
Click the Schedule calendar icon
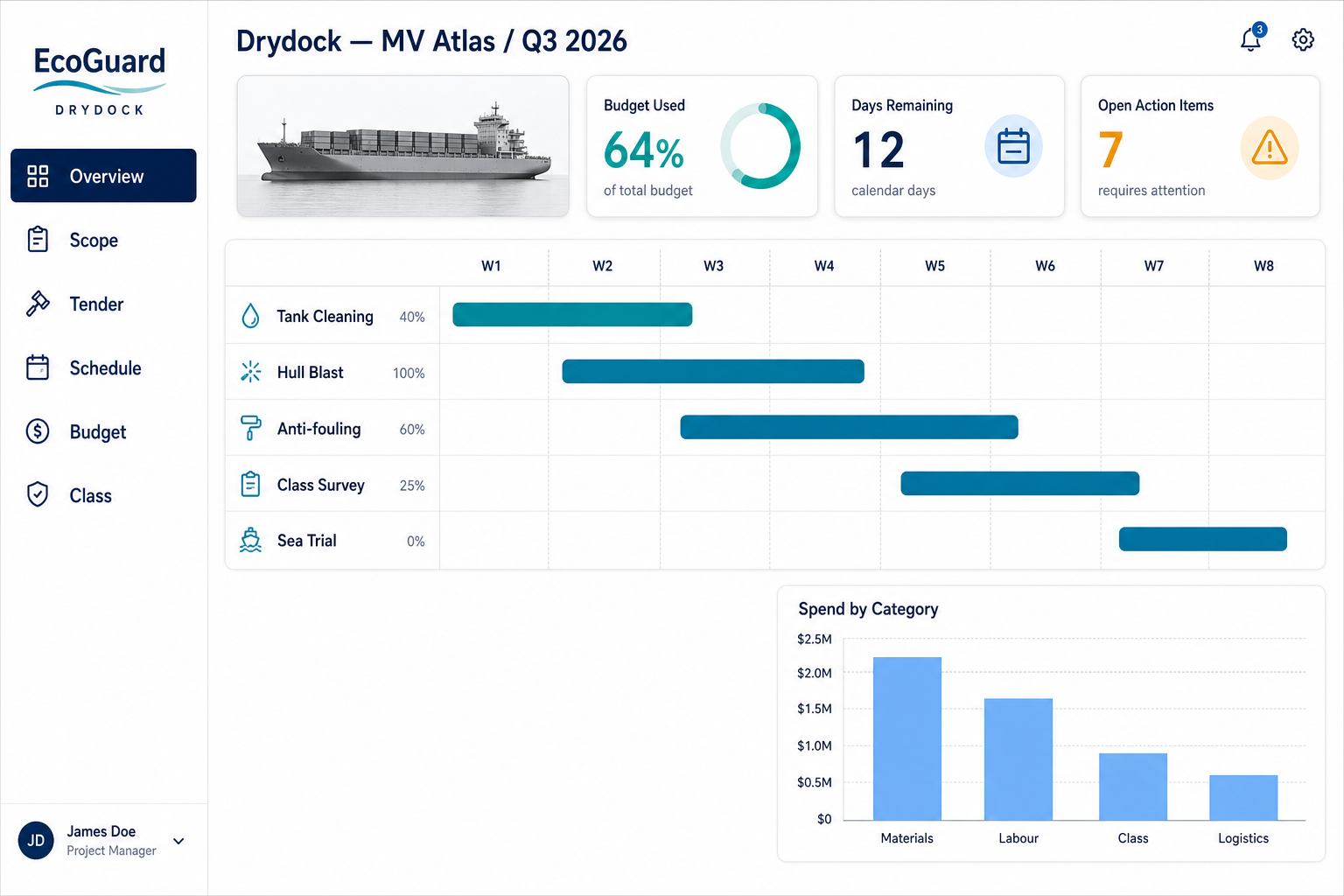(38, 367)
